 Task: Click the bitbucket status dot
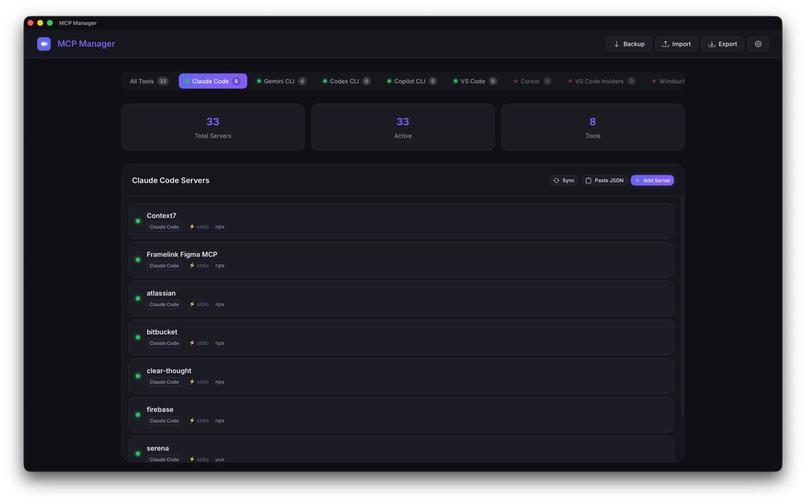[138, 338]
